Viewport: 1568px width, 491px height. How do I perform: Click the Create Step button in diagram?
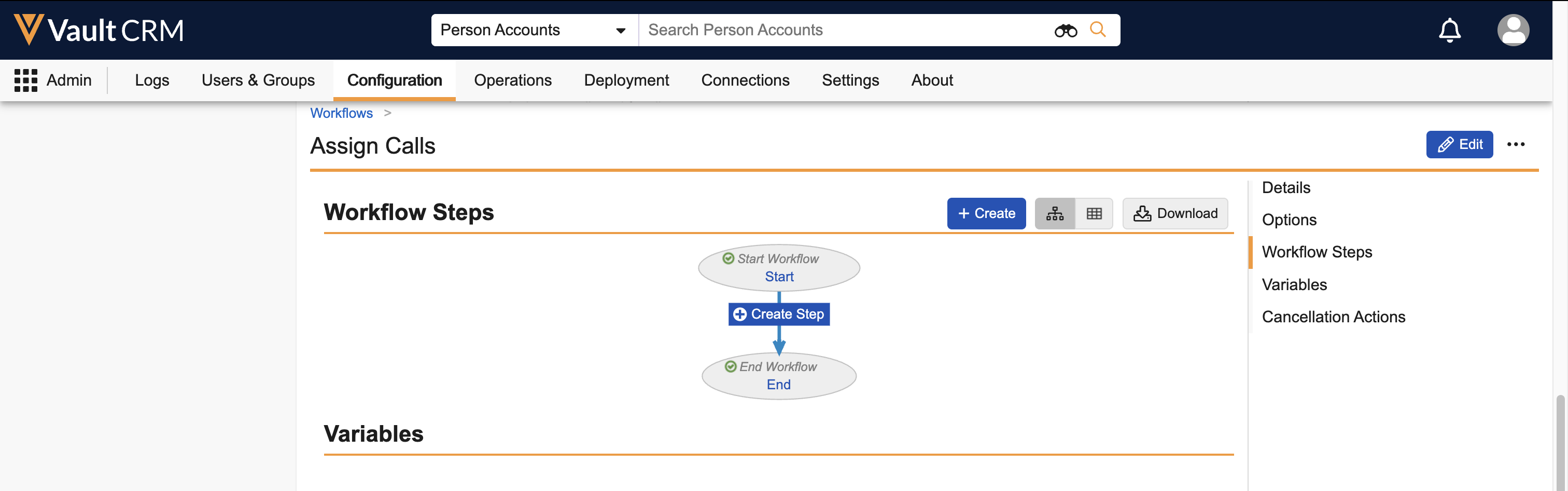click(778, 315)
